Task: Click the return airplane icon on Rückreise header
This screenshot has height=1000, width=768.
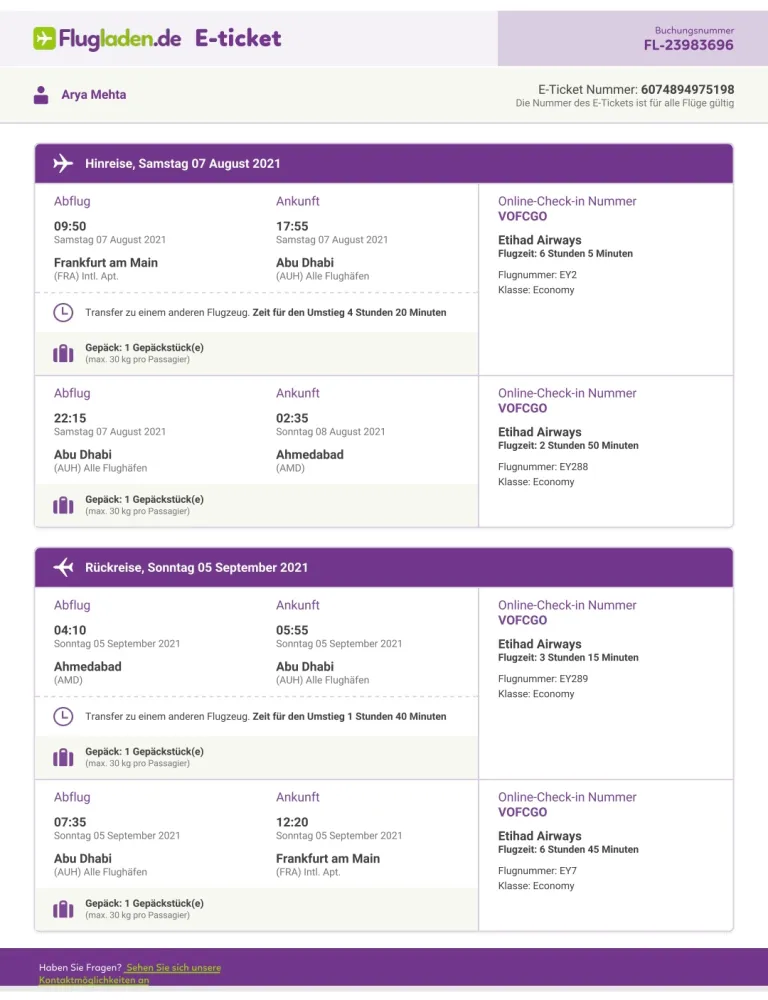Action: [63, 567]
